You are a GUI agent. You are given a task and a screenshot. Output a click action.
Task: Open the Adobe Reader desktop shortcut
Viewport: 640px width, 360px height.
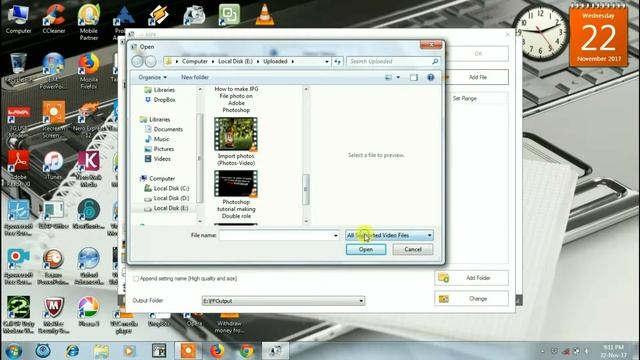[18, 169]
